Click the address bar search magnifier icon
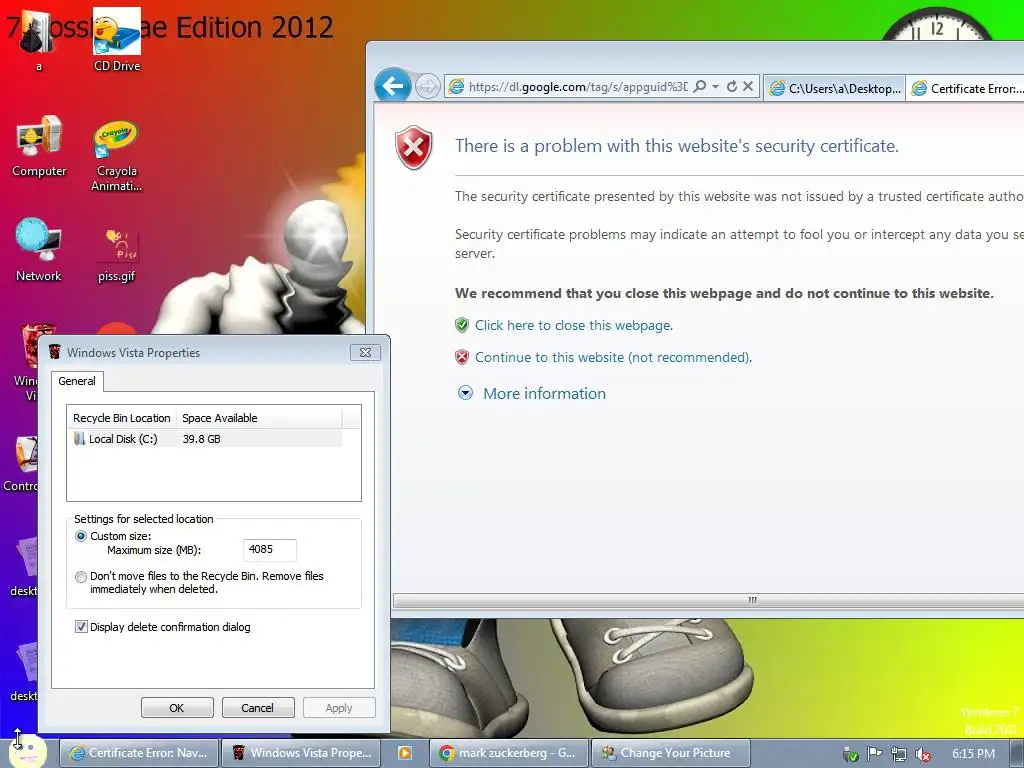 pos(699,86)
